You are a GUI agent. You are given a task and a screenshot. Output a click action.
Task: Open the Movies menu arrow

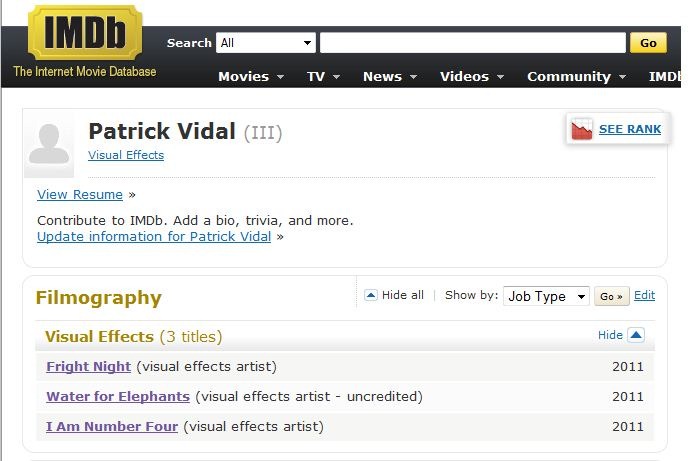click(280, 77)
